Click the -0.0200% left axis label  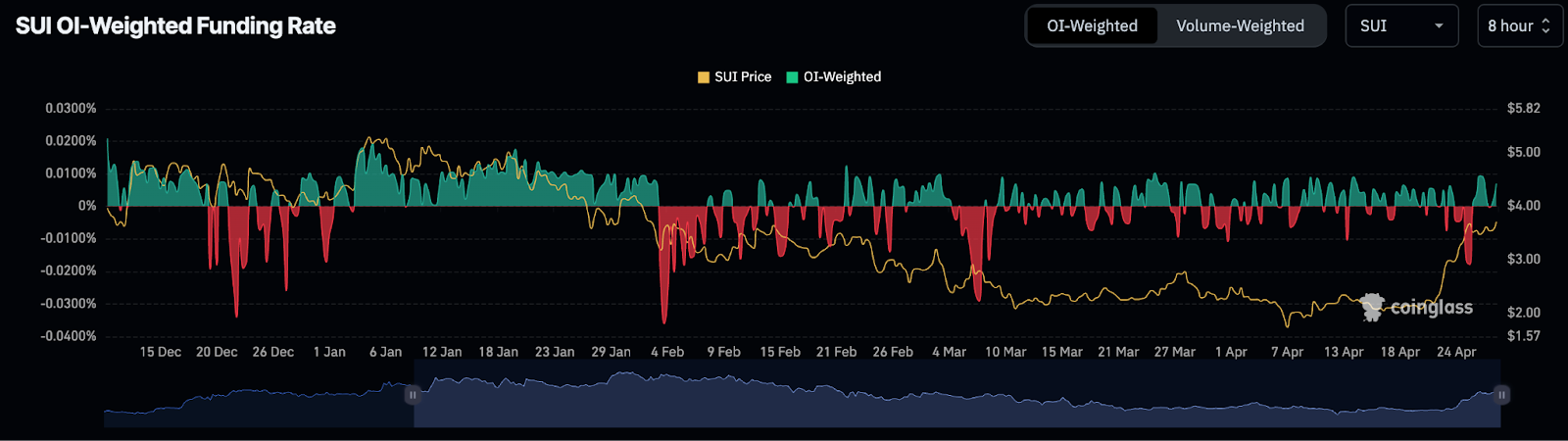69,270
